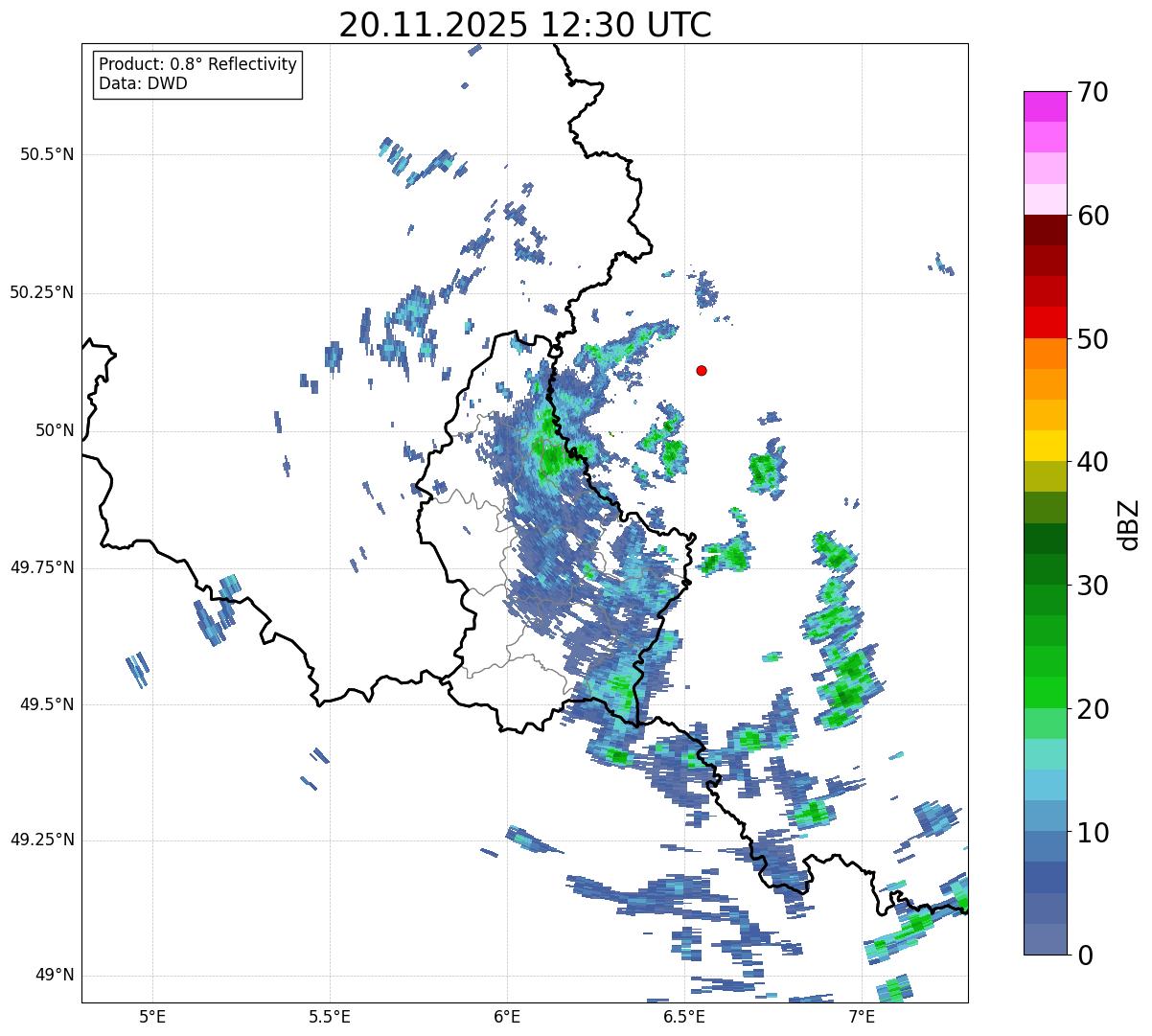Pick the orange swatch just below 50

(x=1046, y=354)
